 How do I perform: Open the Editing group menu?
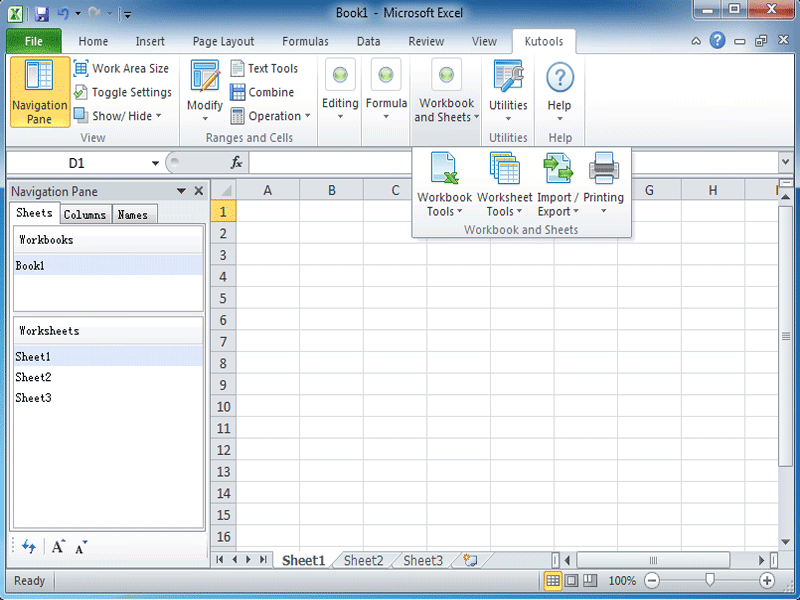pyautogui.click(x=340, y=91)
